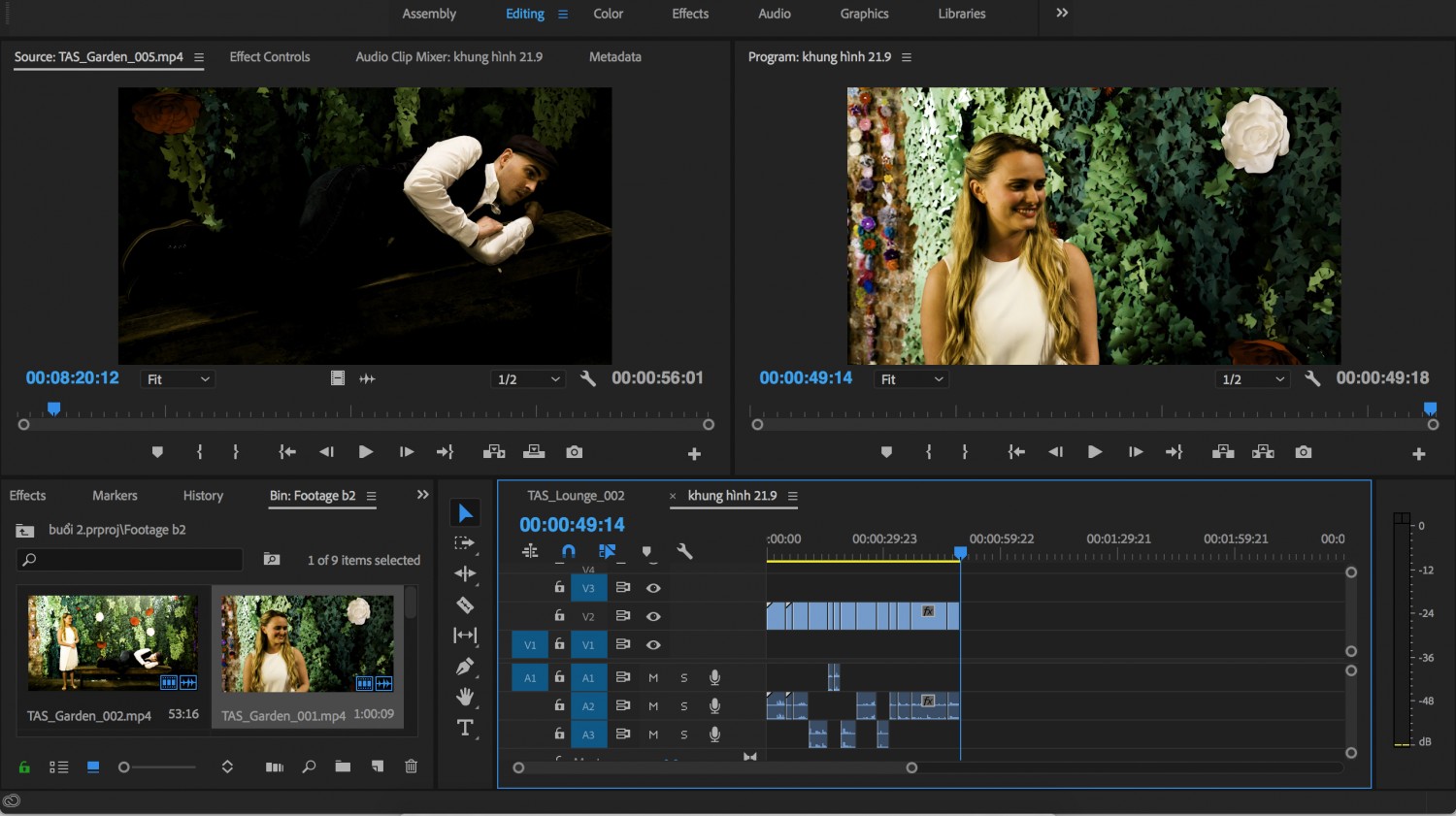1456x816 pixels.
Task: Select the Type tool
Action: click(465, 728)
